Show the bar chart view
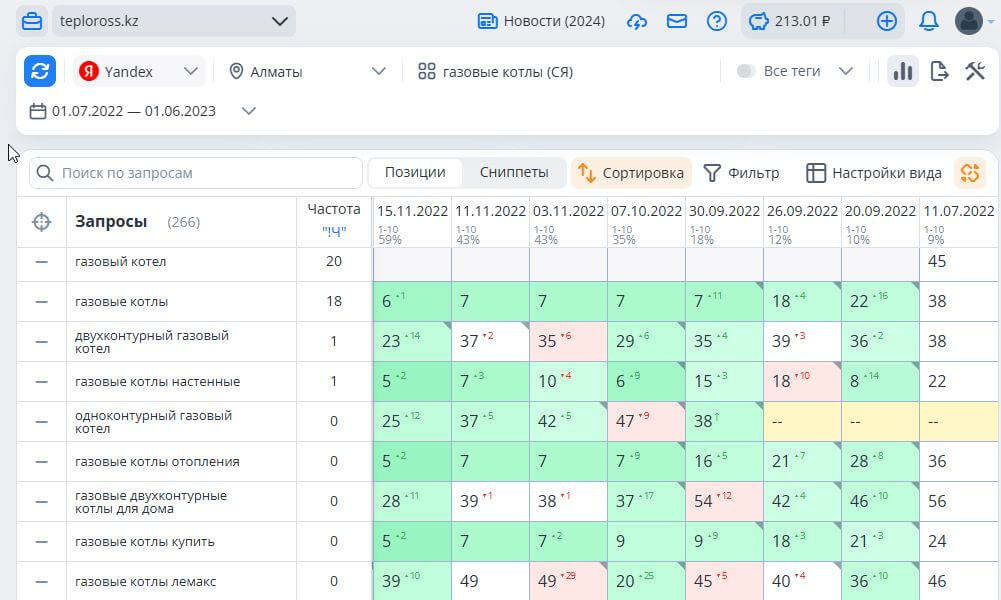This screenshot has height=600, width=1001. pyautogui.click(x=903, y=71)
